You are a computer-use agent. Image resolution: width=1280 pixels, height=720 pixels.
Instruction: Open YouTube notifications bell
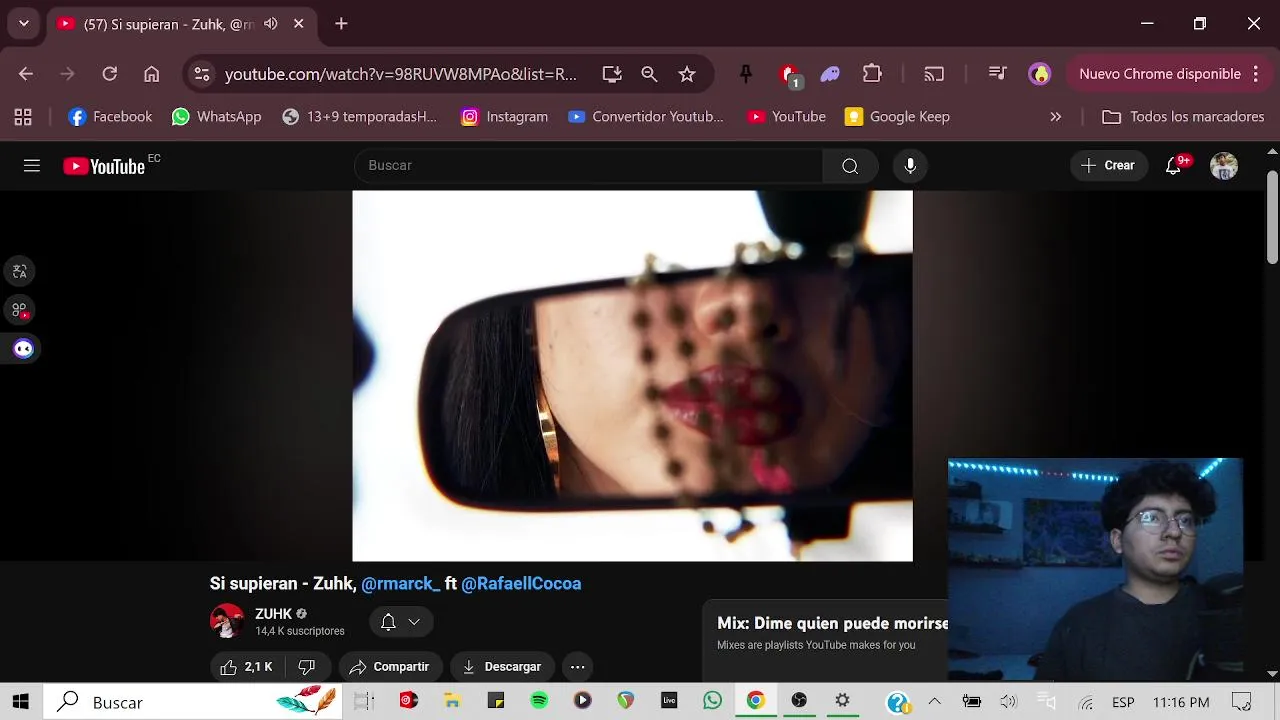click(x=1174, y=166)
